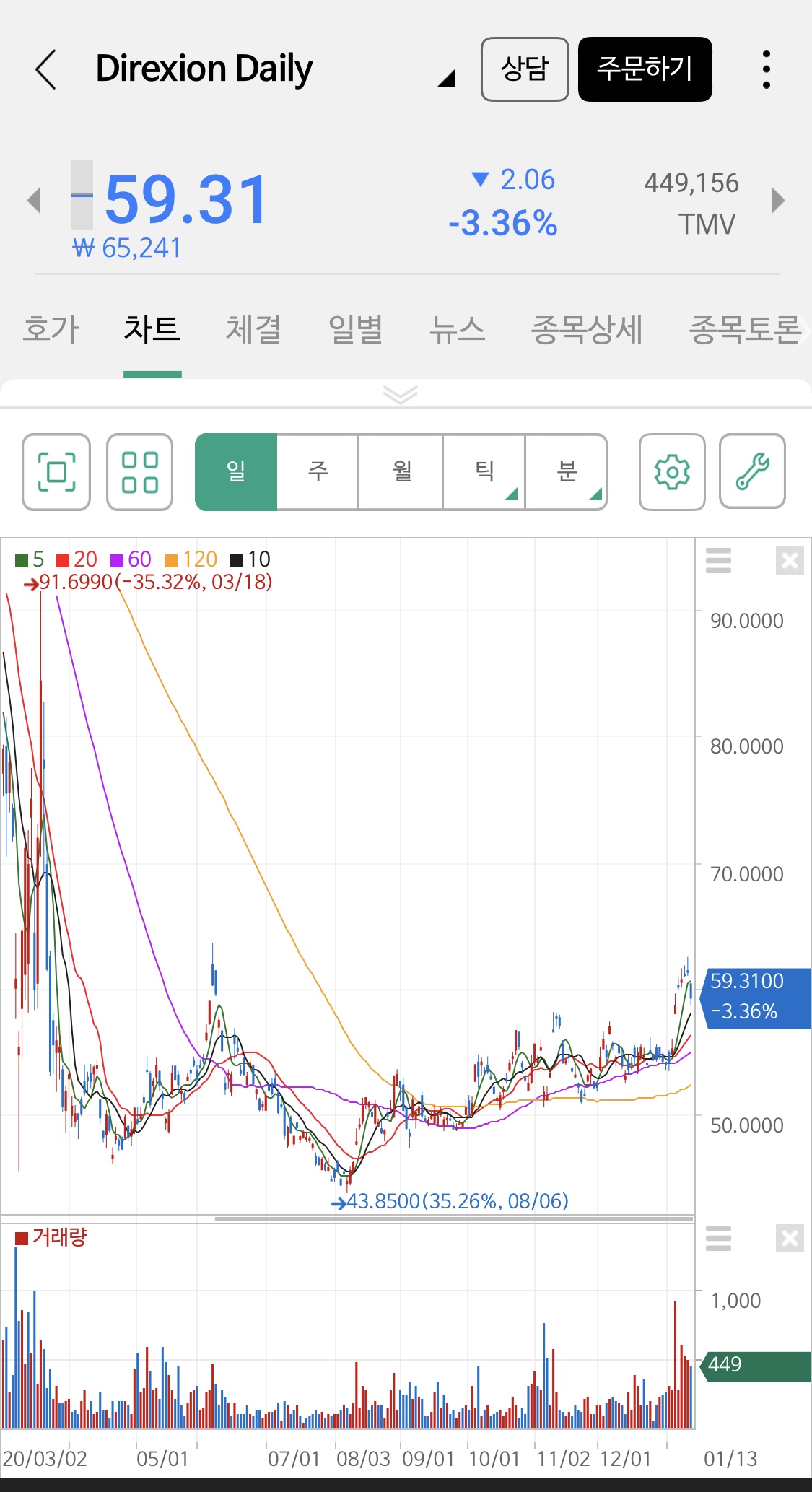Open the multi-chart grid layout icon
The width and height of the screenshot is (812, 1492).
tap(140, 472)
